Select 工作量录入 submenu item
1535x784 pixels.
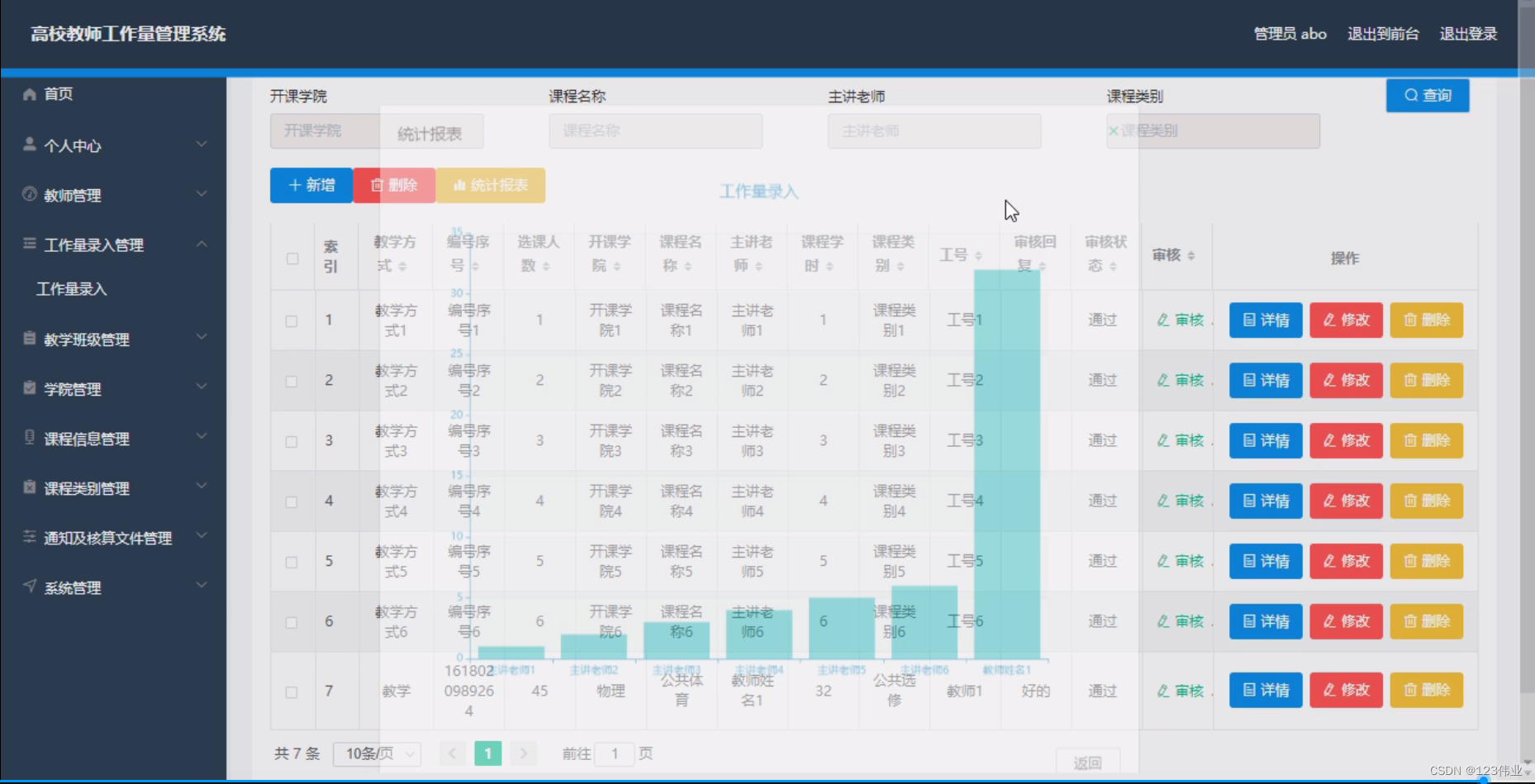click(x=70, y=289)
